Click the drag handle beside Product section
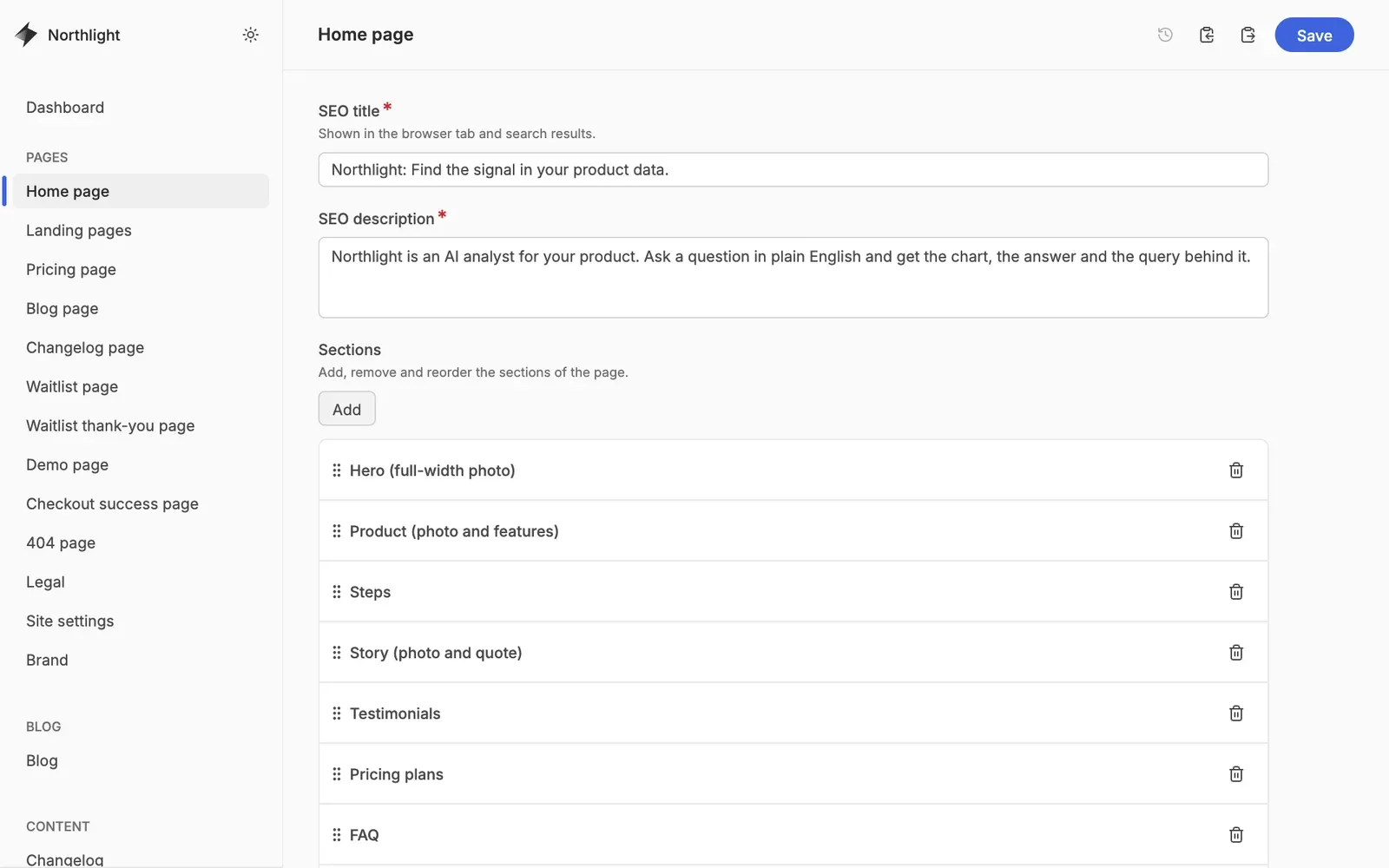Image resolution: width=1389 pixels, height=868 pixels. click(337, 531)
